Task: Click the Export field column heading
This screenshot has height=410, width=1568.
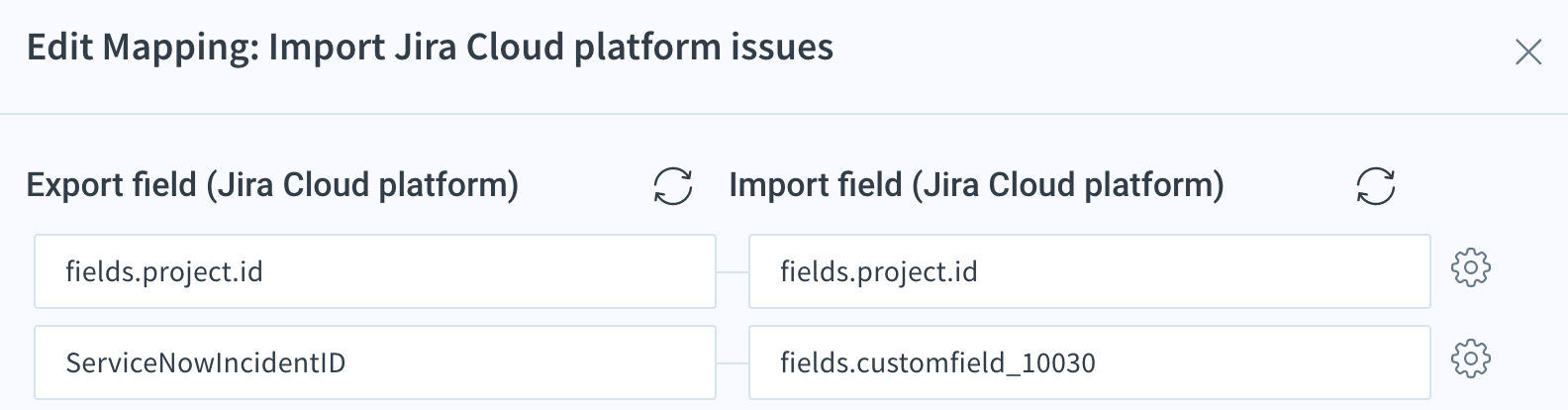Action: coord(272,185)
